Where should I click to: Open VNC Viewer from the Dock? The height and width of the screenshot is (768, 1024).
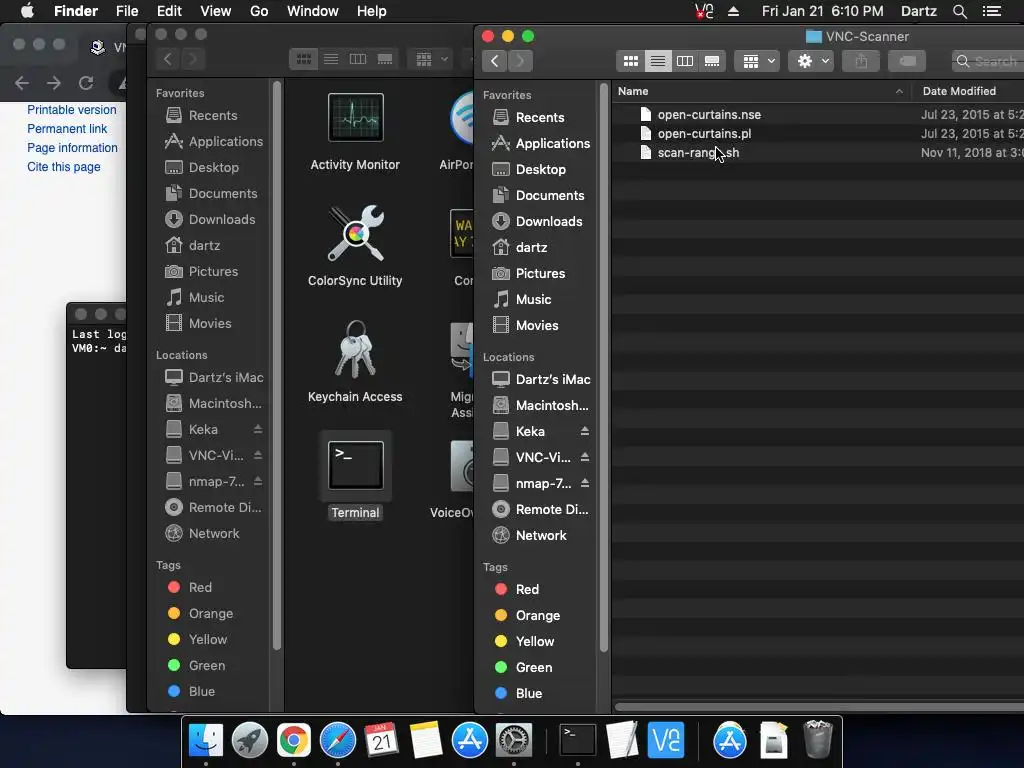point(665,740)
